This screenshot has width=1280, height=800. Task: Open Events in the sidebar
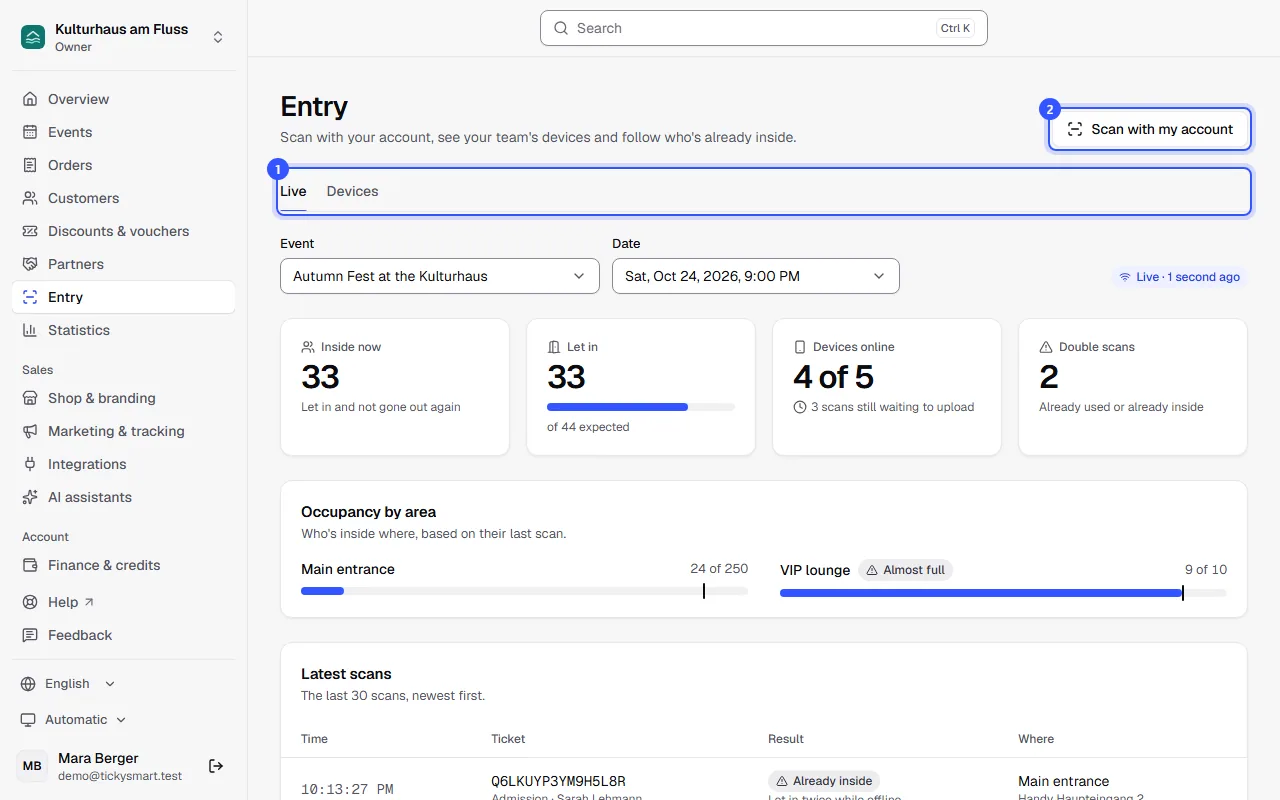click(x=124, y=132)
